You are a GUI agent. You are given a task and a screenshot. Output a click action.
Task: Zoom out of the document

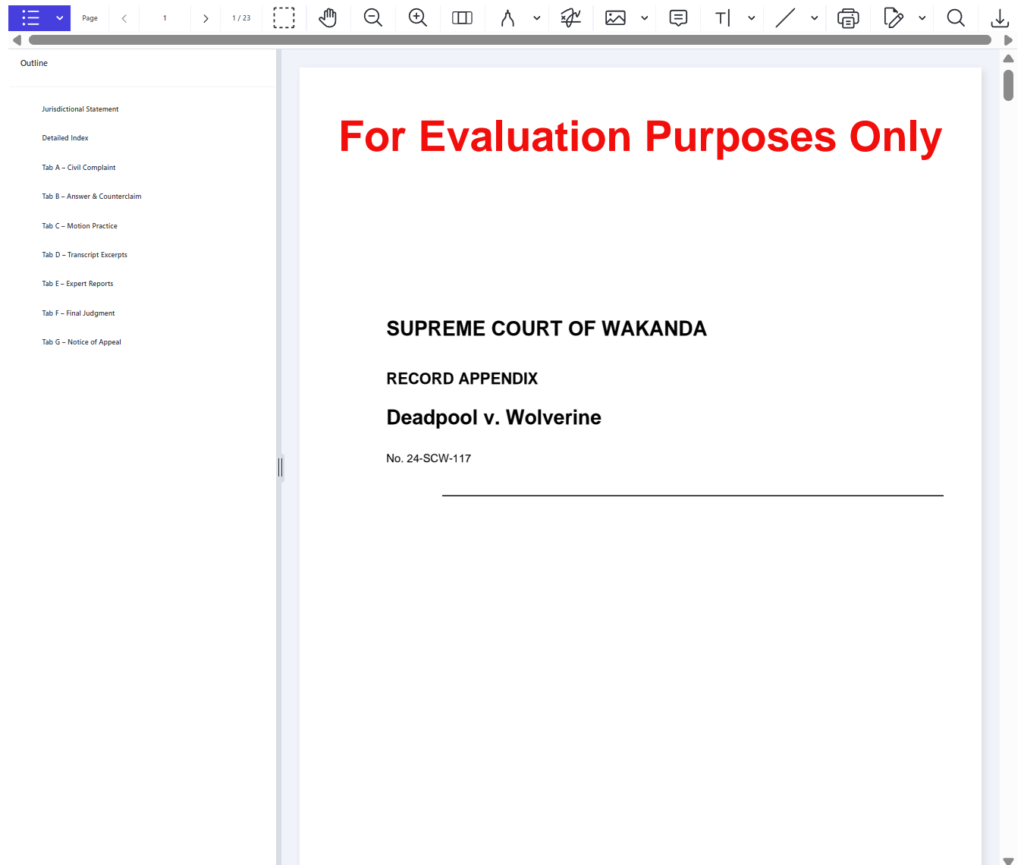[373, 18]
